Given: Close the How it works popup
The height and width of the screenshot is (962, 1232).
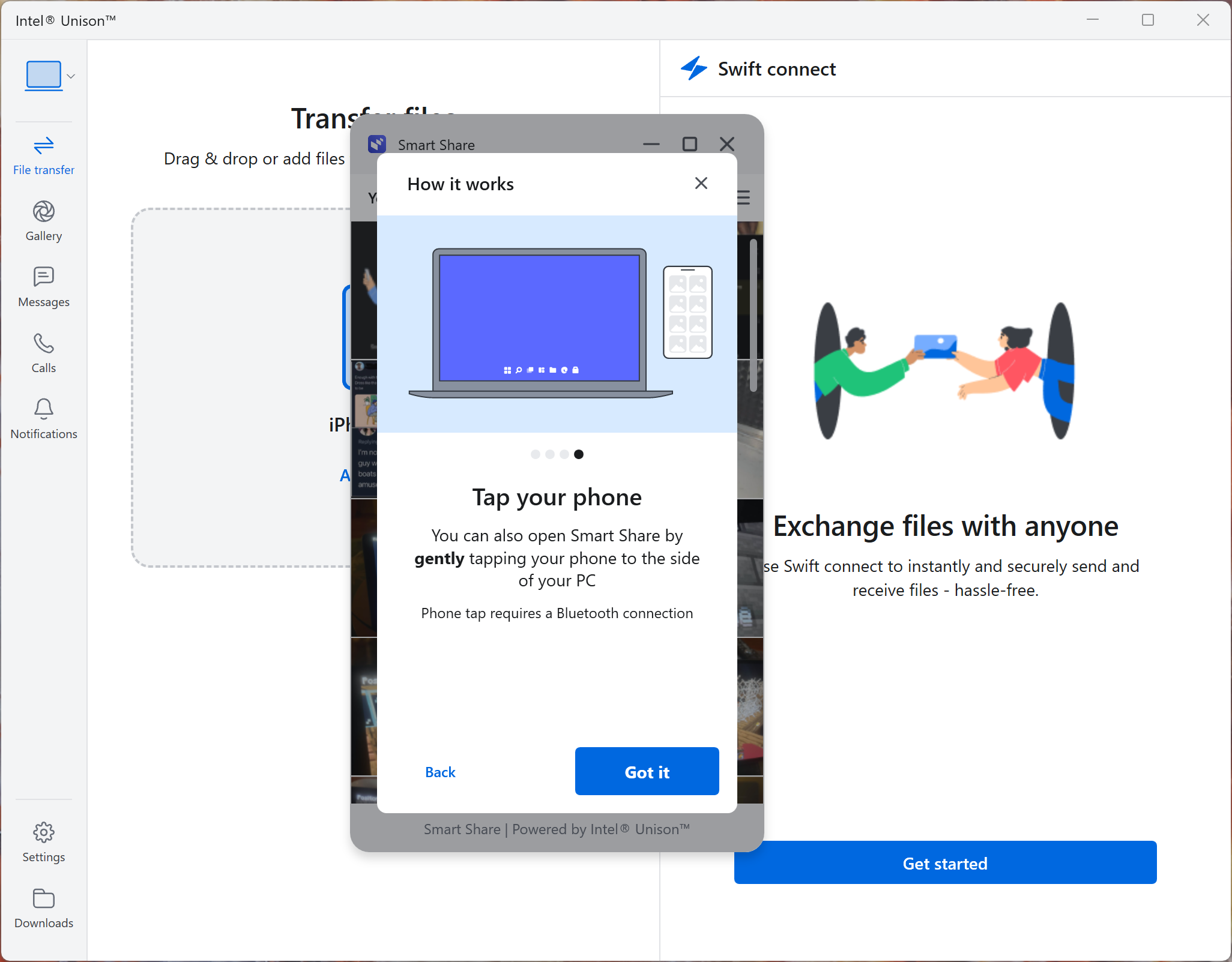Looking at the screenshot, I should (x=701, y=182).
